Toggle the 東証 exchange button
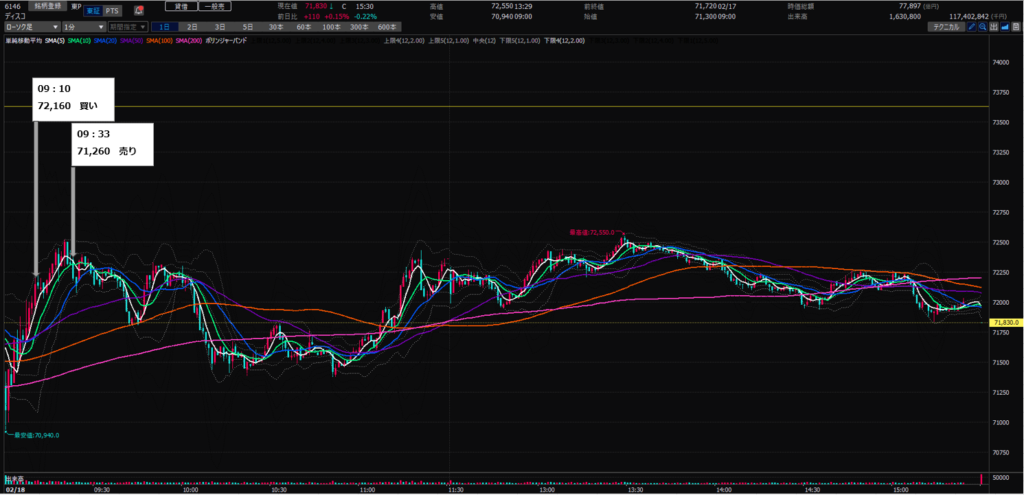The image size is (1024, 495). click(x=93, y=10)
